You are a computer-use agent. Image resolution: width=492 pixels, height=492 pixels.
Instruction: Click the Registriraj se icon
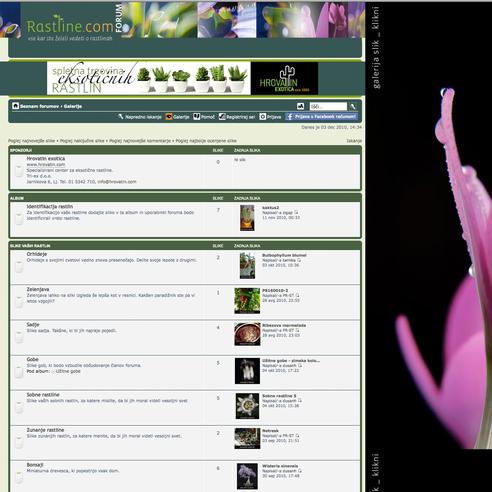pyautogui.click(x=222, y=117)
